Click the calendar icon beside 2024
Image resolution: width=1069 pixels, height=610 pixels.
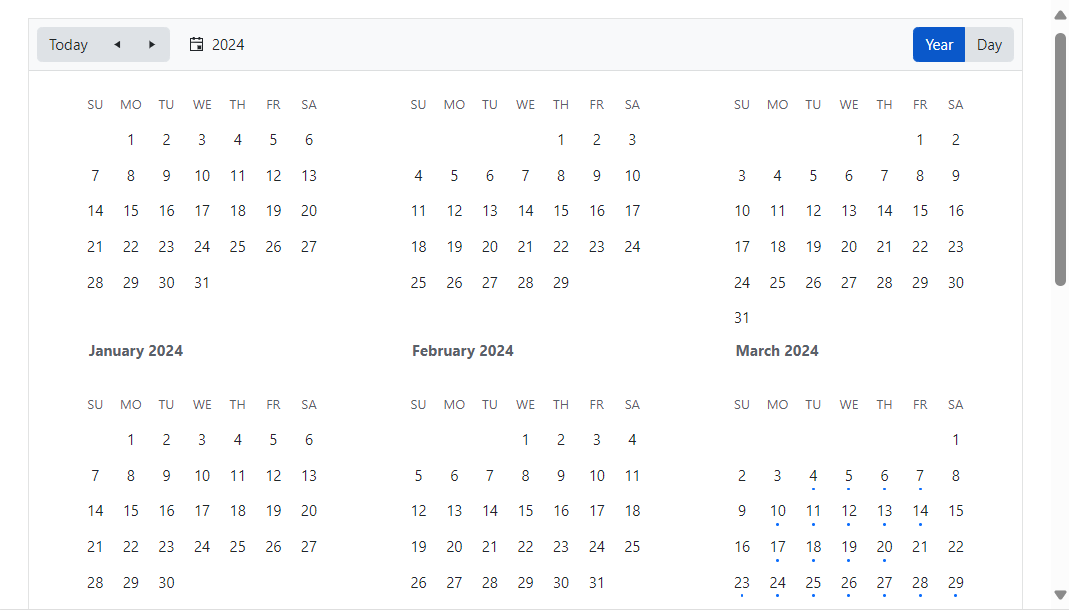coord(197,45)
